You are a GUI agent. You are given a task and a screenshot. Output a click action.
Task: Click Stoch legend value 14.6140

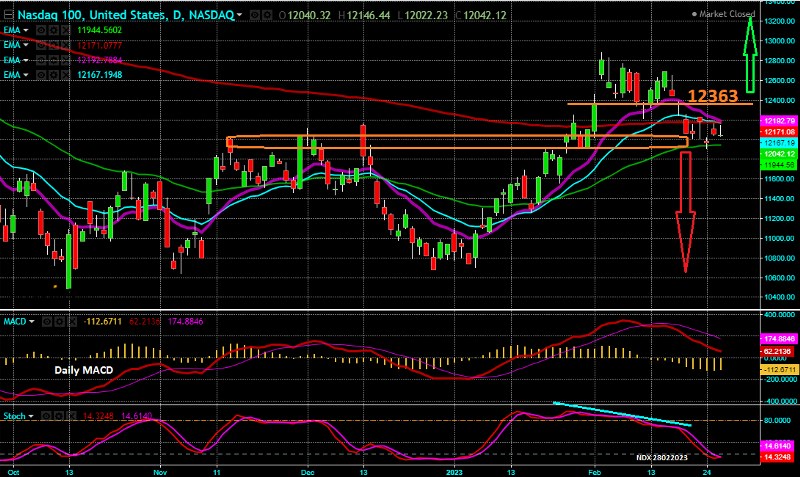136,416
